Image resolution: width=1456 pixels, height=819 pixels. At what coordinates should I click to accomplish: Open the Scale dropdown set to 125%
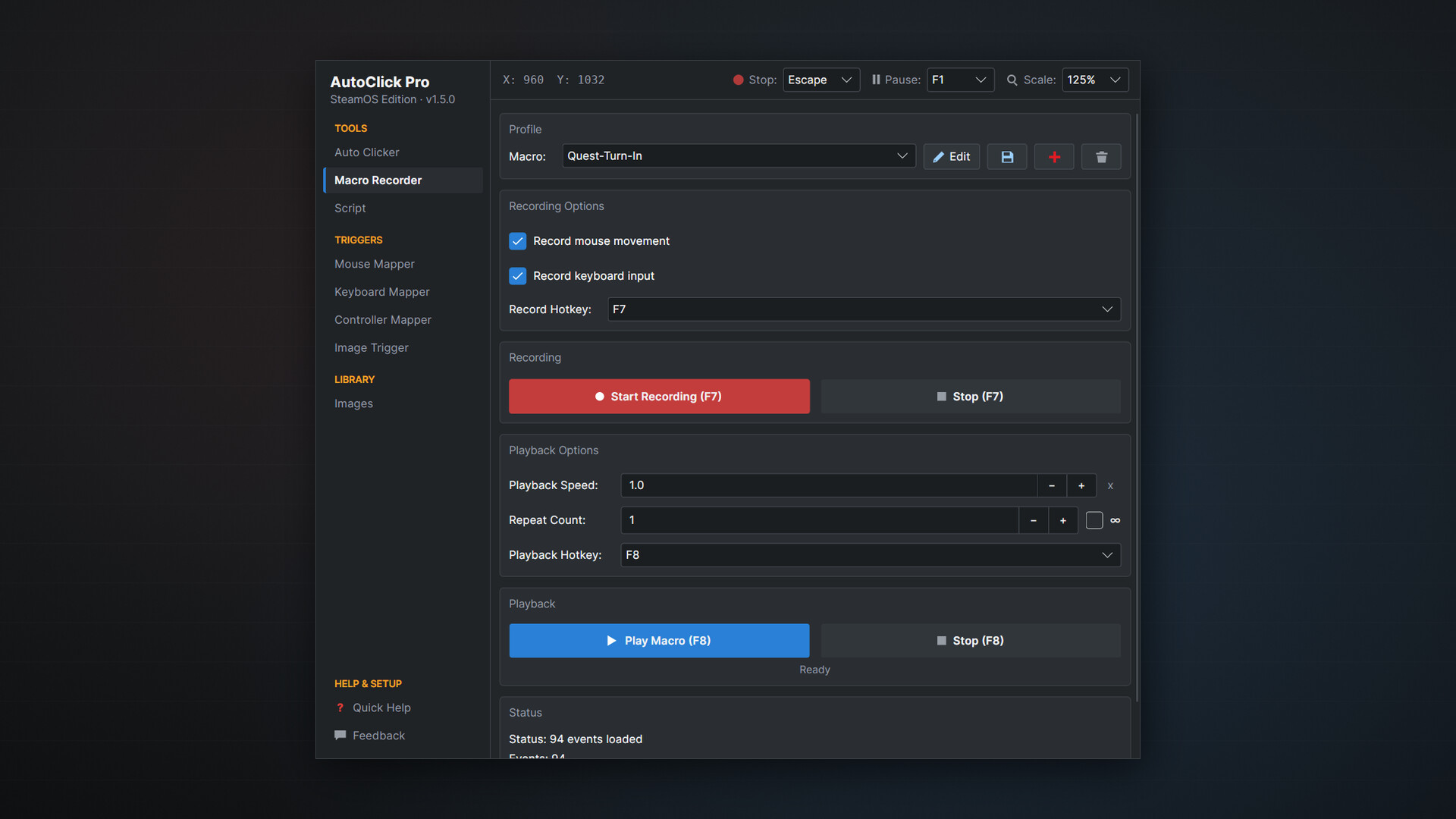tap(1095, 80)
